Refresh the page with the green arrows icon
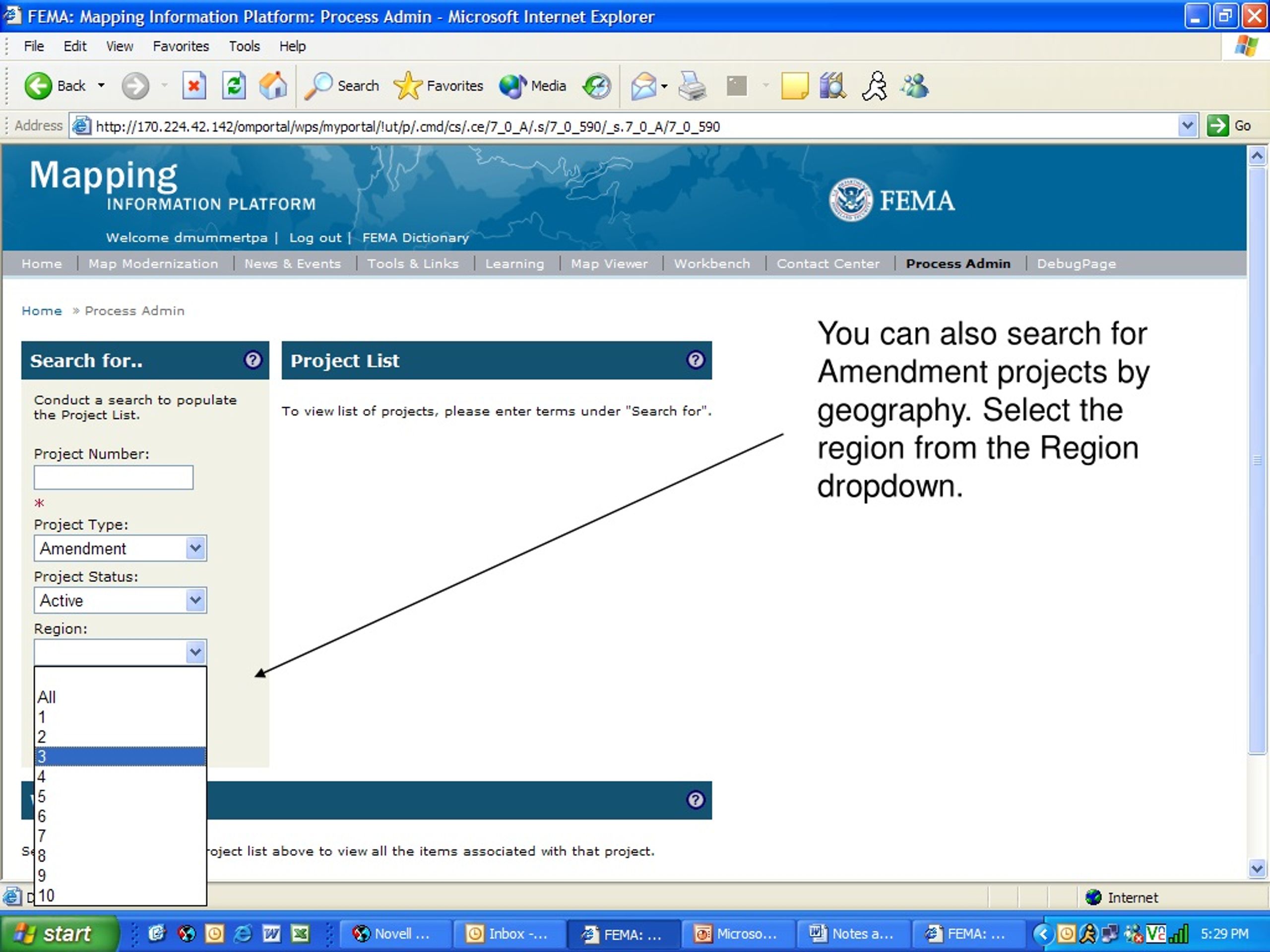 234,86
